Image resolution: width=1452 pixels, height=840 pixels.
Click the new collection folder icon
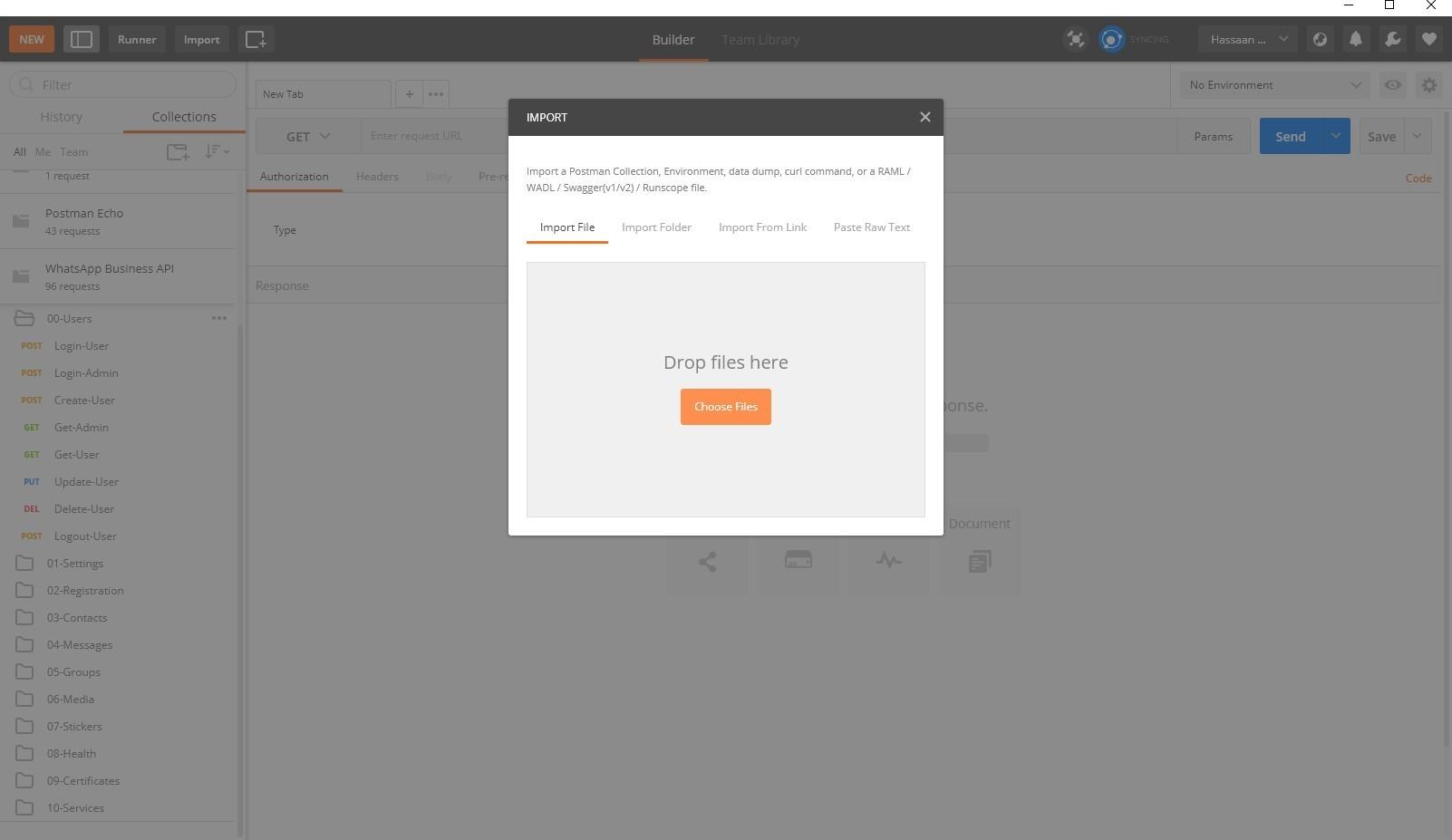[178, 152]
